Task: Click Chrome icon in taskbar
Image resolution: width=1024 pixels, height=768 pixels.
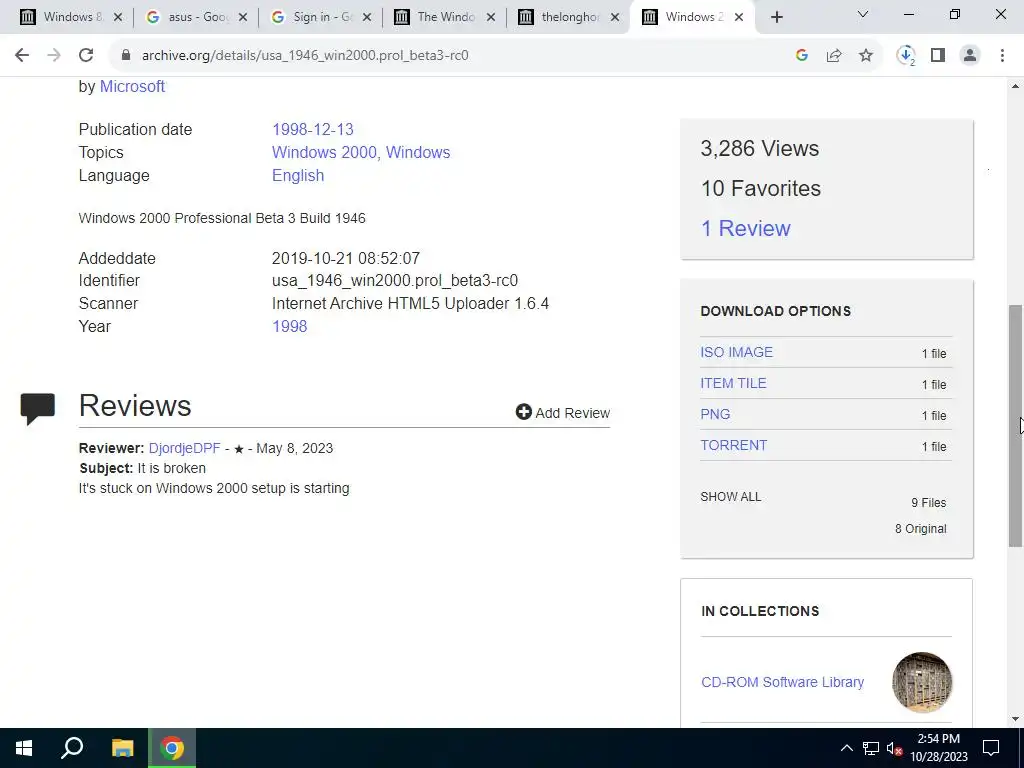Action: (172, 748)
